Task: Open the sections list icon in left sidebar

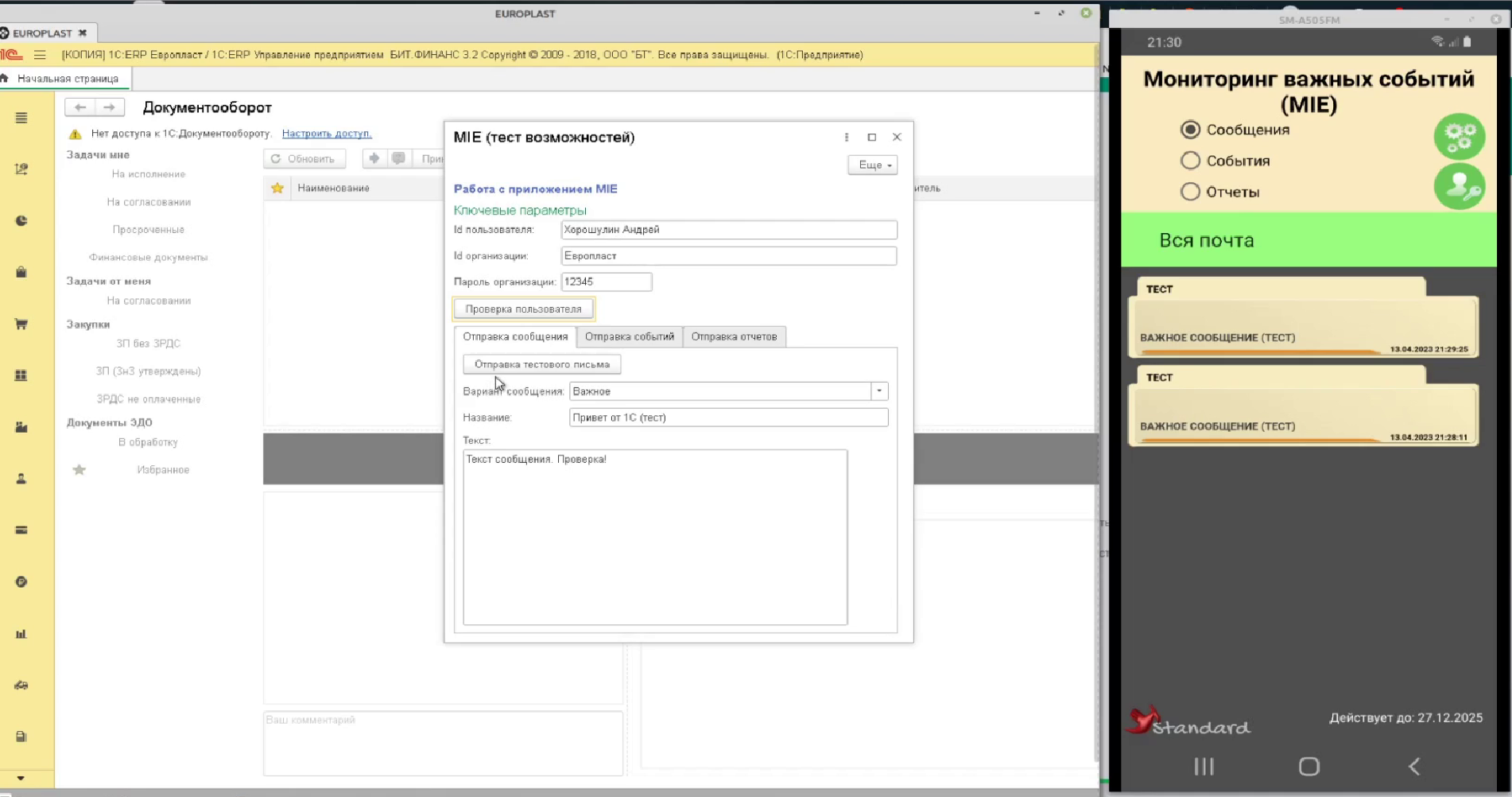Action: pyautogui.click(x=21, y=118)
